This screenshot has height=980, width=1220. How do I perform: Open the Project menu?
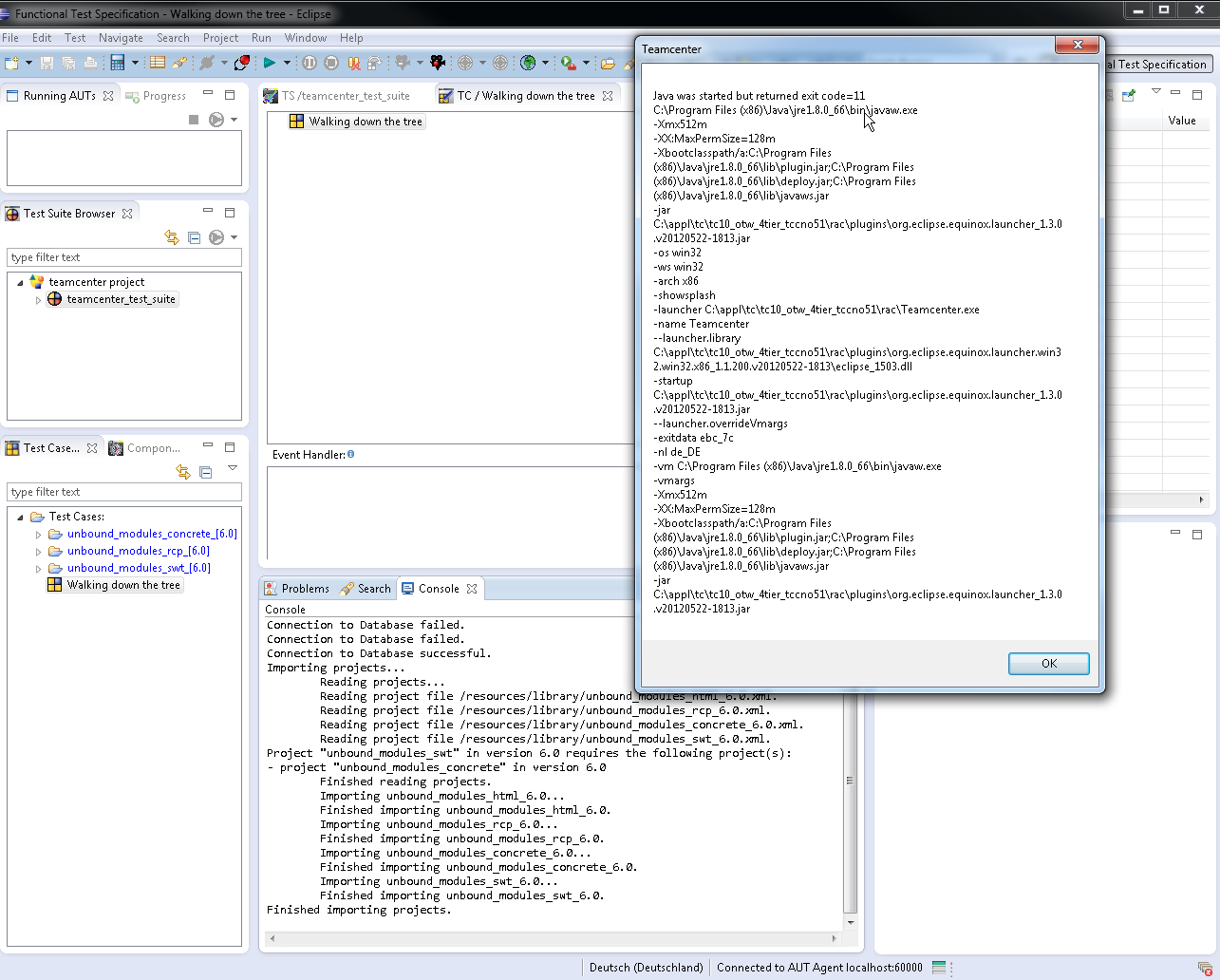220,38
